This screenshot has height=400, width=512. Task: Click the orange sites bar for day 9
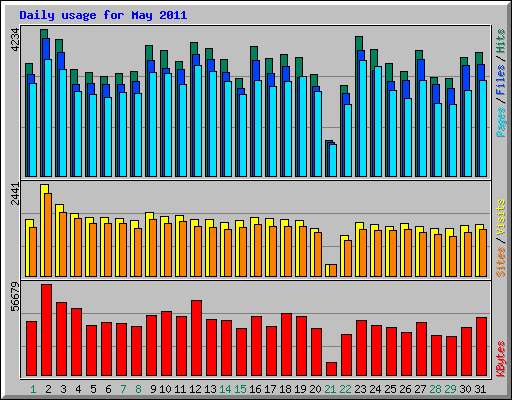(153, 248)
